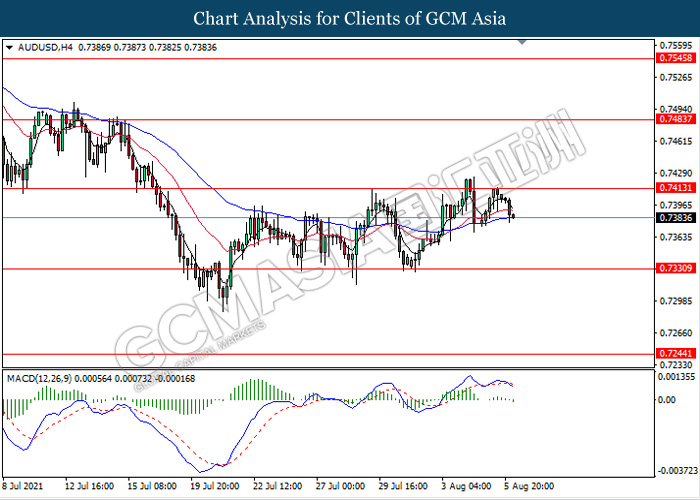Click the 0.73635 price scale value
Viewport: 700px width, 500px height.
coord(676,237)
